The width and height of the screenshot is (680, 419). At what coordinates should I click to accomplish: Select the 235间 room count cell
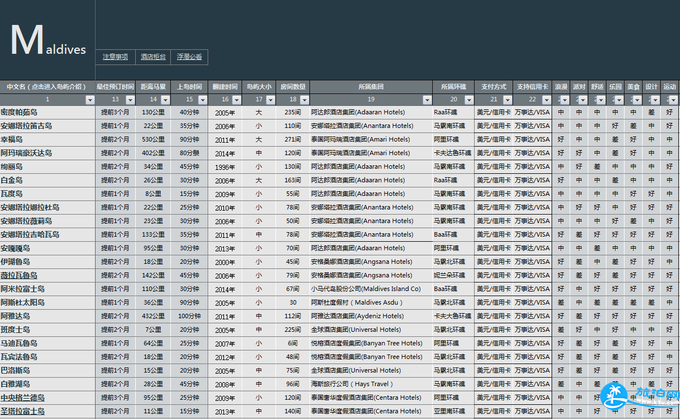(x=292, y=112)
